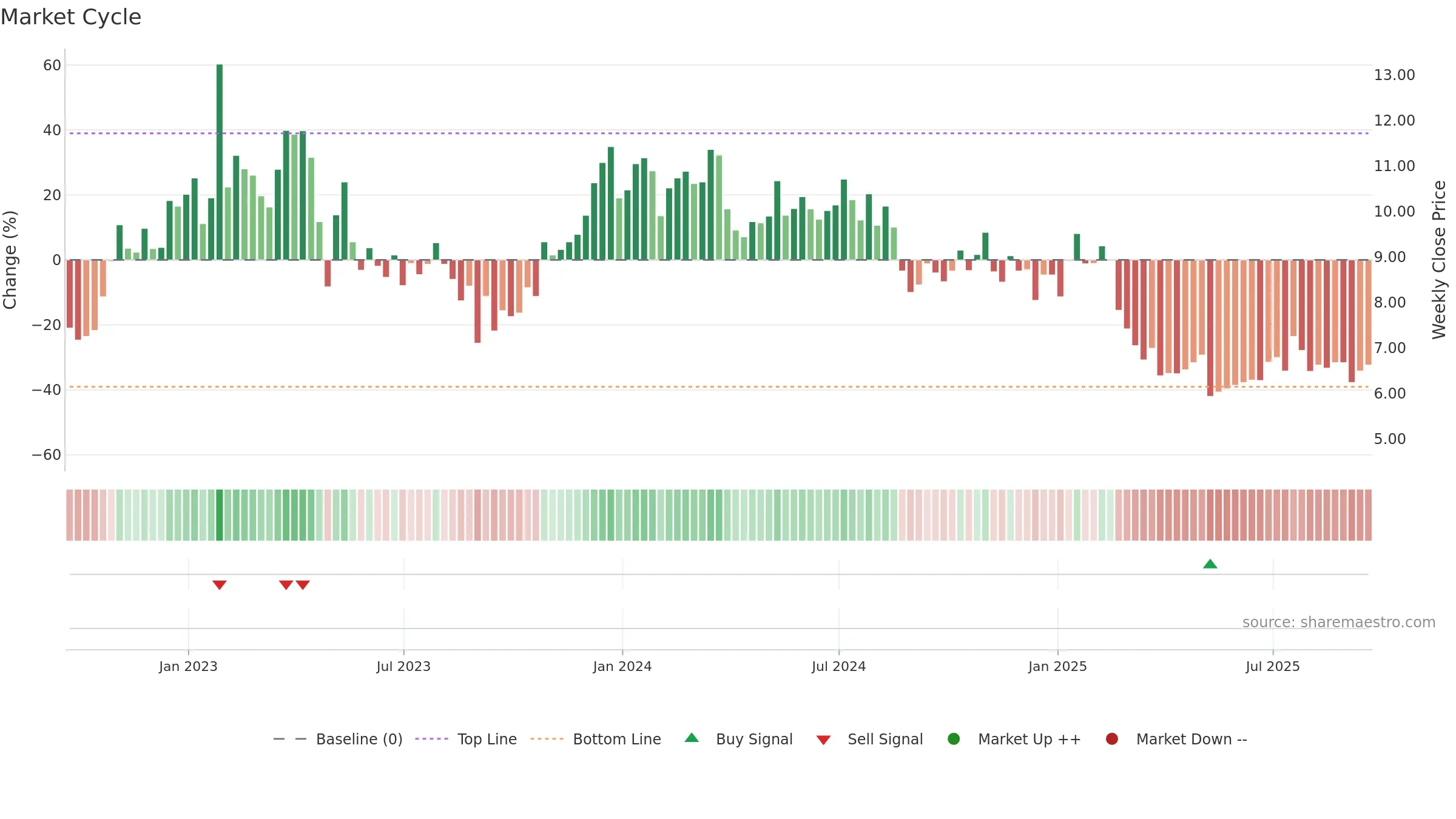Toggle Market Down -- legend entry
The width and height of the screenshot is (1456, 819).
pyautogui.click(x=1176, y=739)
